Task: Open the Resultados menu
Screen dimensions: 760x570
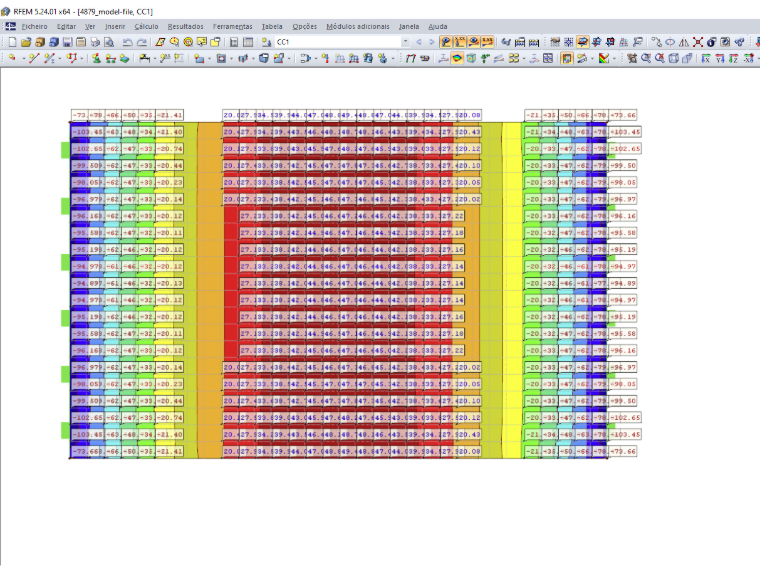Action: [x=186, y=27]
